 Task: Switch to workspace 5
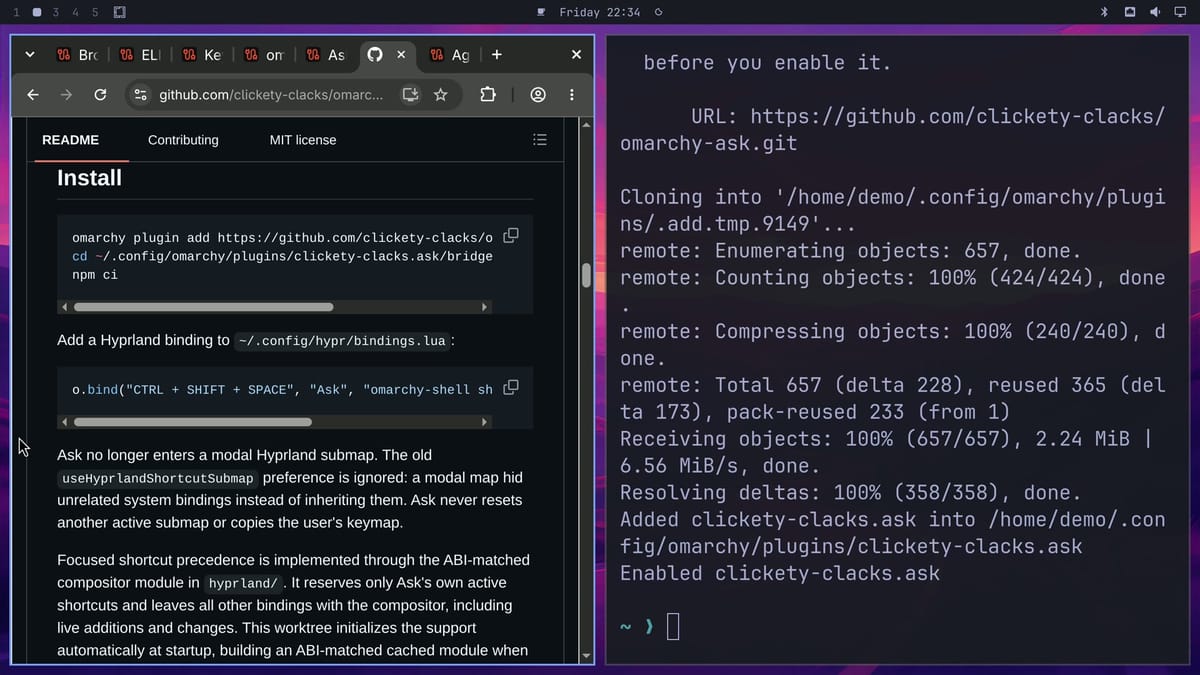pyautogui.click(x=95, y=12)
